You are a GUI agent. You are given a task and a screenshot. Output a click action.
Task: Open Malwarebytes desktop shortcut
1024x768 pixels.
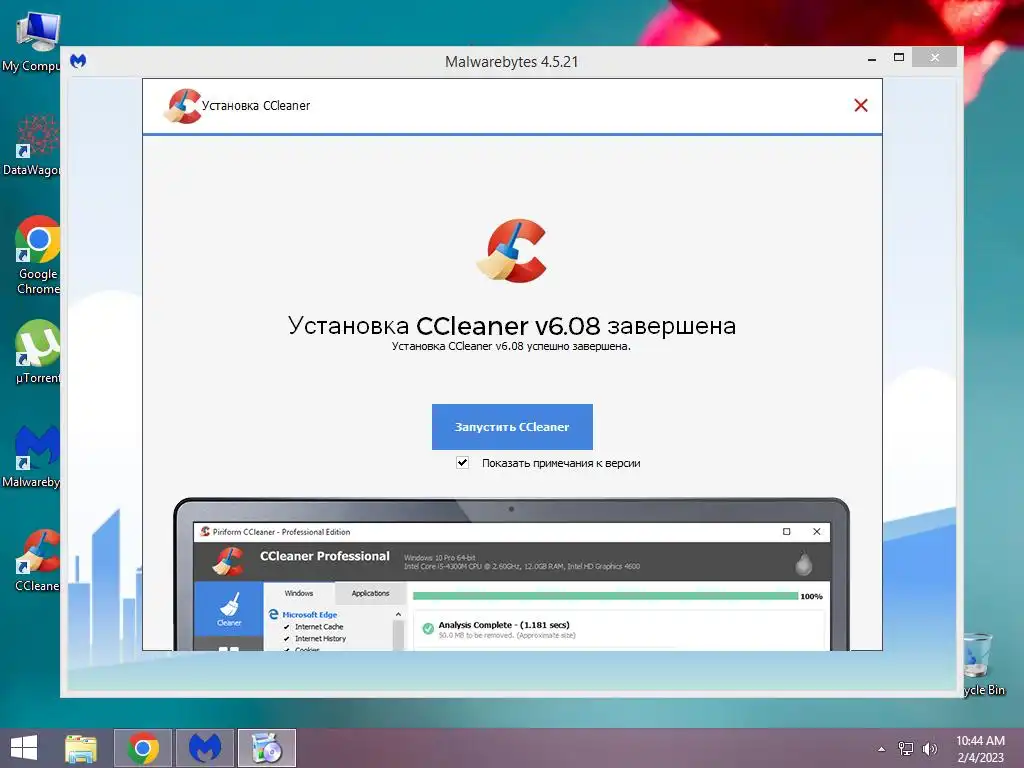[x=31, y=456]
